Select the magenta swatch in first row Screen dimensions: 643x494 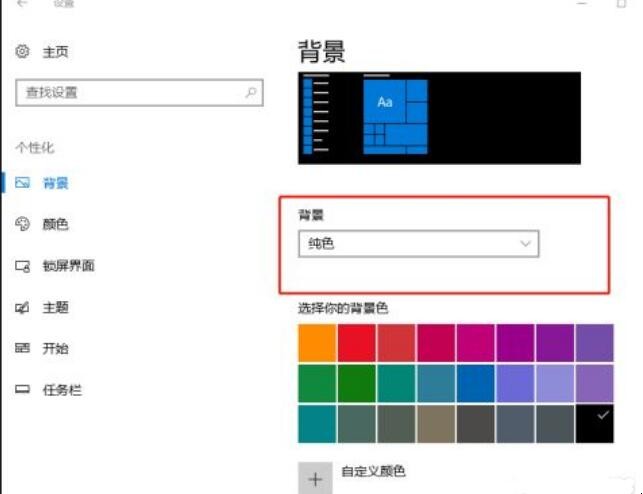[x=476, y=343]
